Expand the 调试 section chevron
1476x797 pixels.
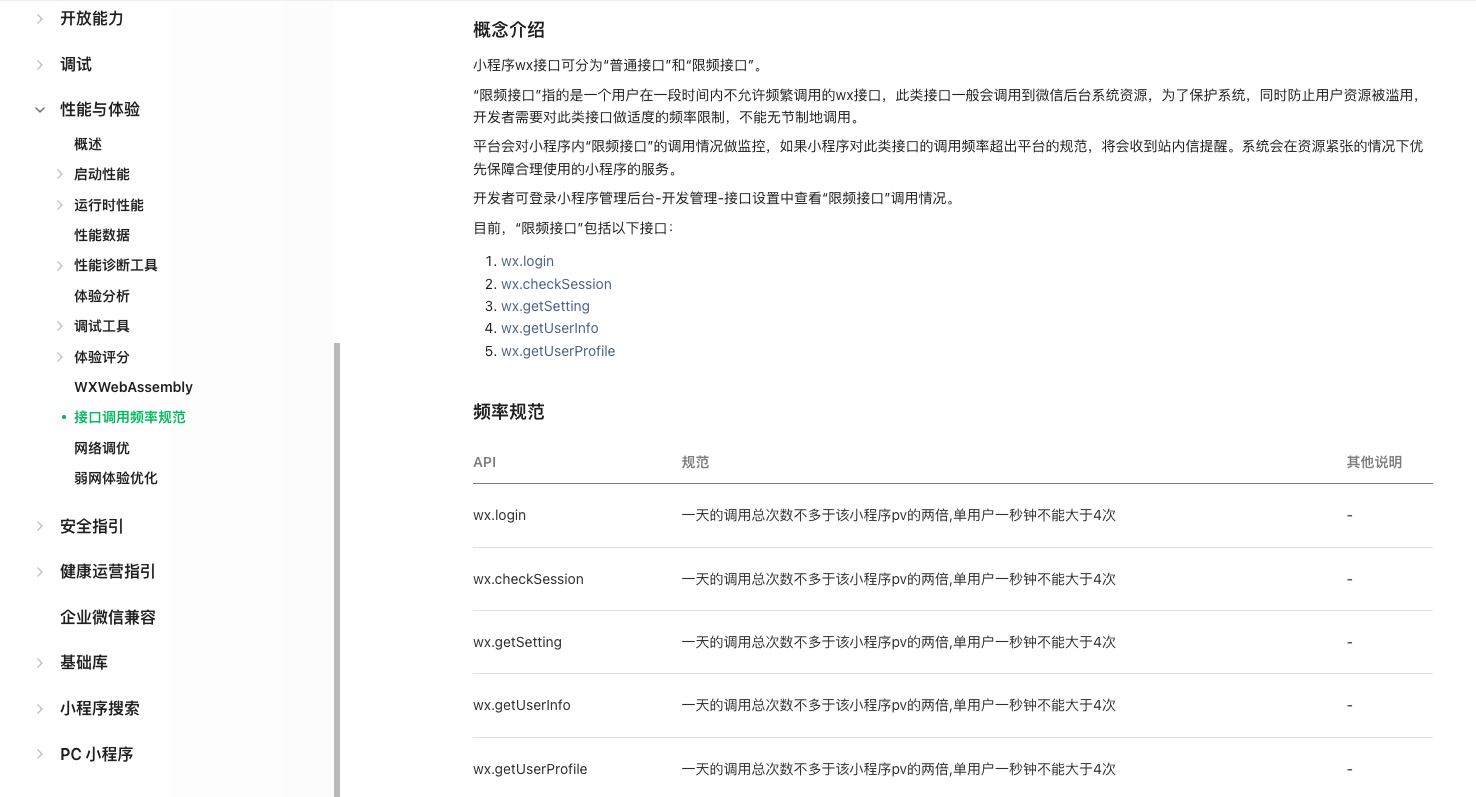(40, 65)
